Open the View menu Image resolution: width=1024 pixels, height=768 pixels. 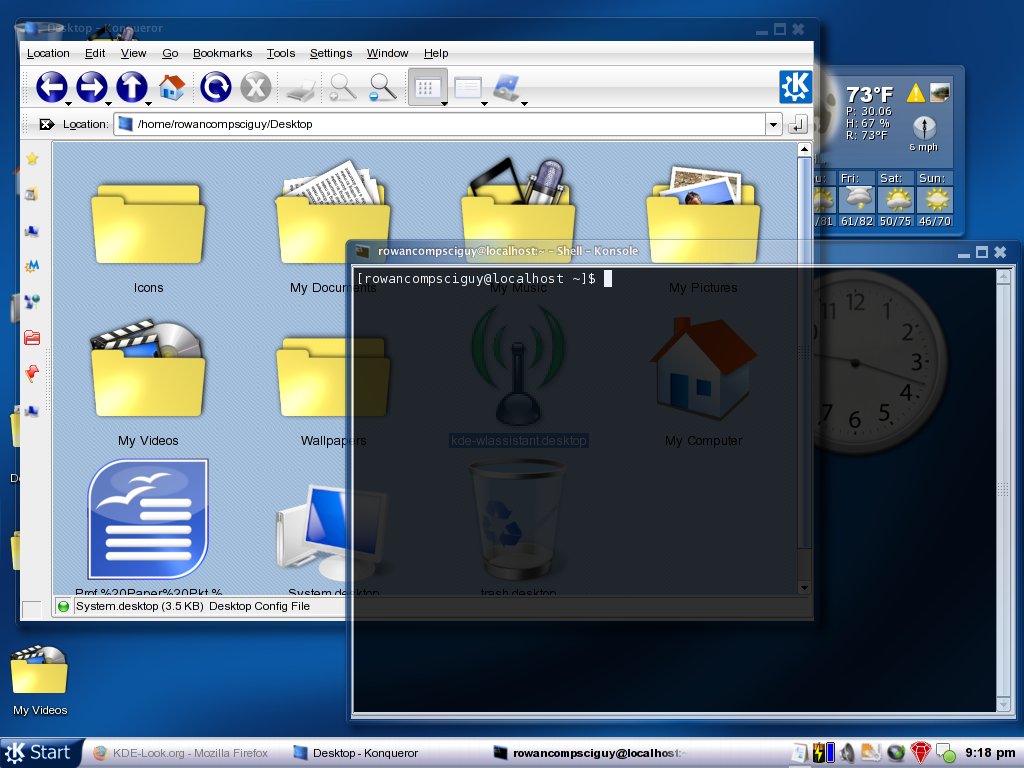coord(133,54)
